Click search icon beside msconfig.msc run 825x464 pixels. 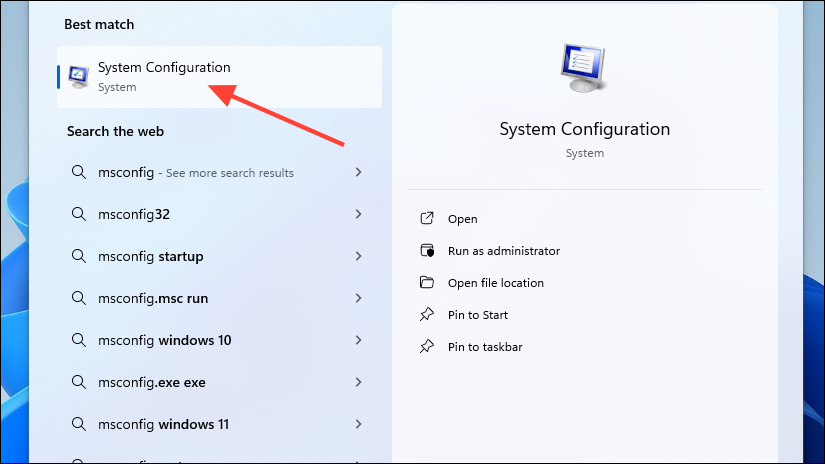[79, 298]
